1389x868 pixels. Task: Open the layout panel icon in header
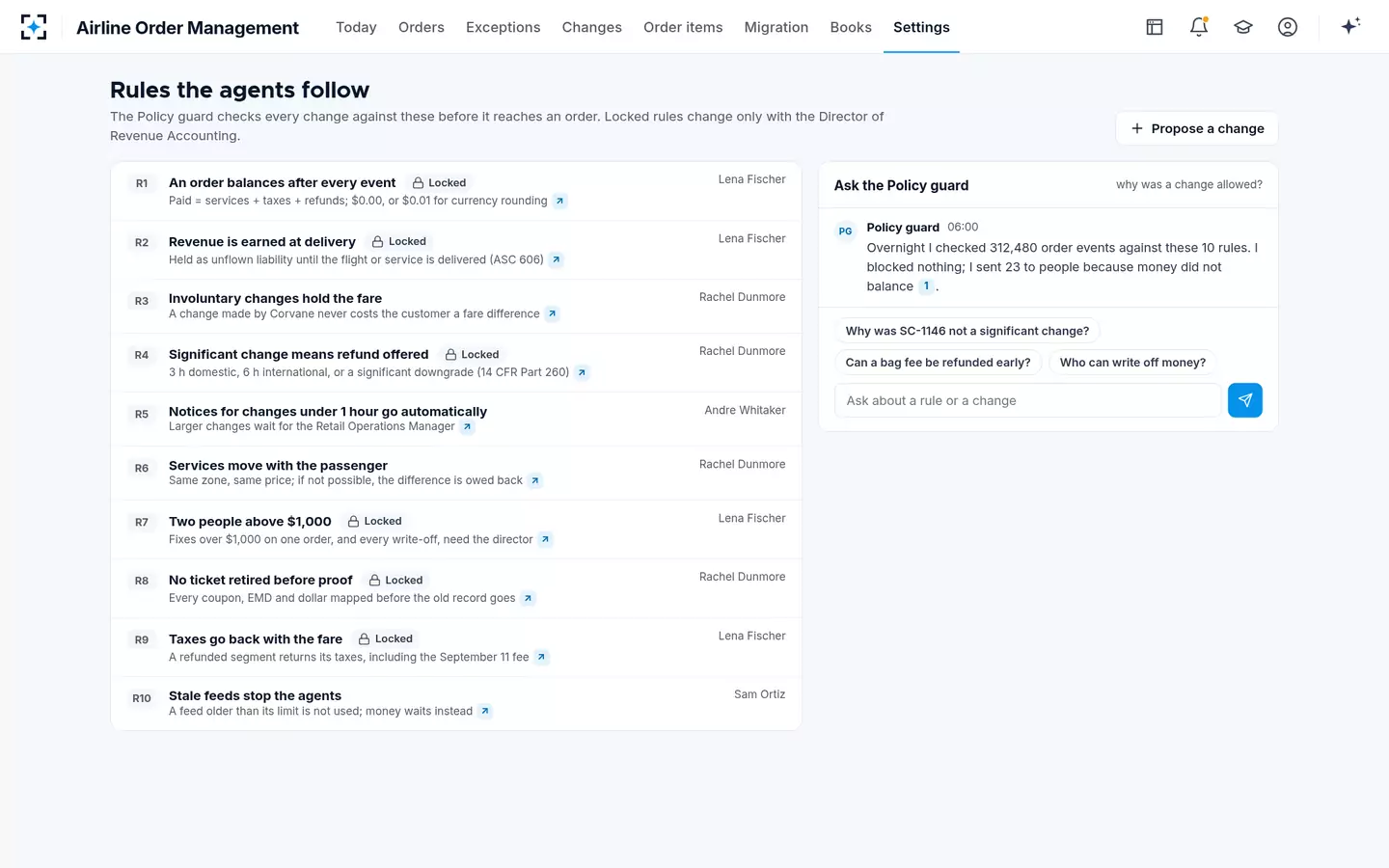pyautogui.click(x=1155, y=27)
